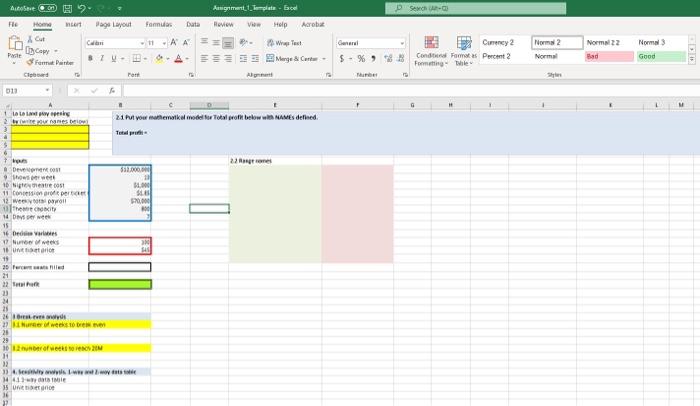Screen dimensions: 700x406
Task: Click the Save icon in title bar
Action: tap(67, 8)
